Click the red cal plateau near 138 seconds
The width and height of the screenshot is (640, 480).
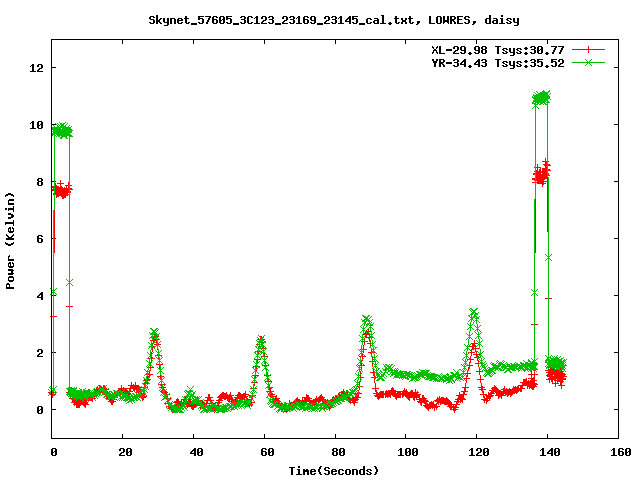point(541,174)
